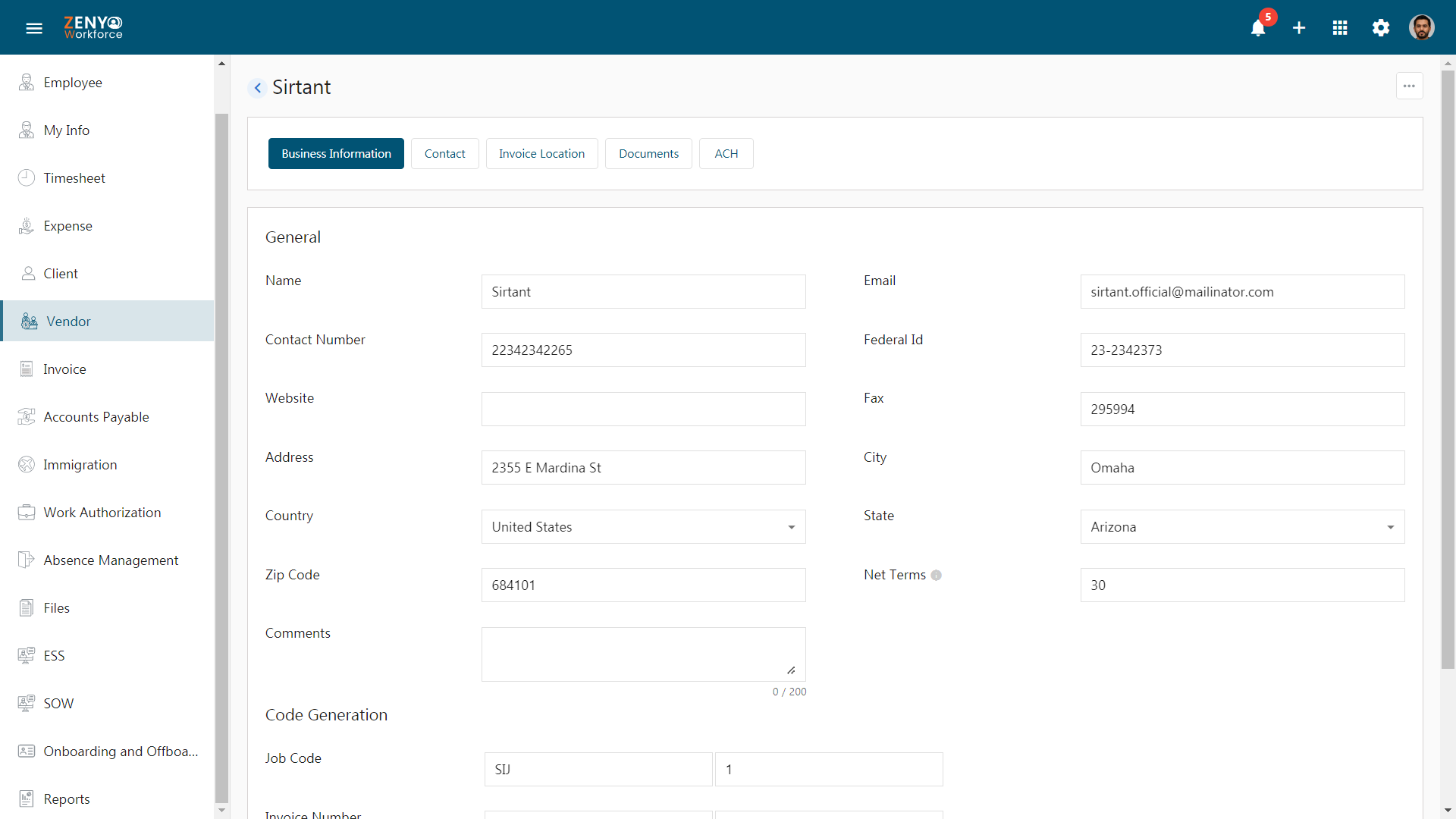
Task: Click the notifications bell icon
Action: pos(1258,29)
